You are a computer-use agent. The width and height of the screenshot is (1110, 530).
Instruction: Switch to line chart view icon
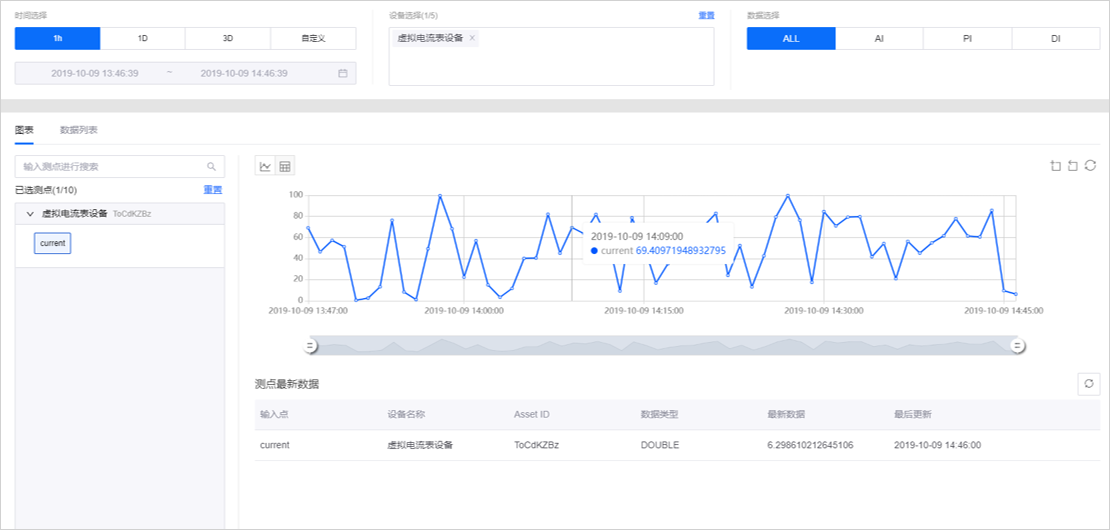(265, 166)
